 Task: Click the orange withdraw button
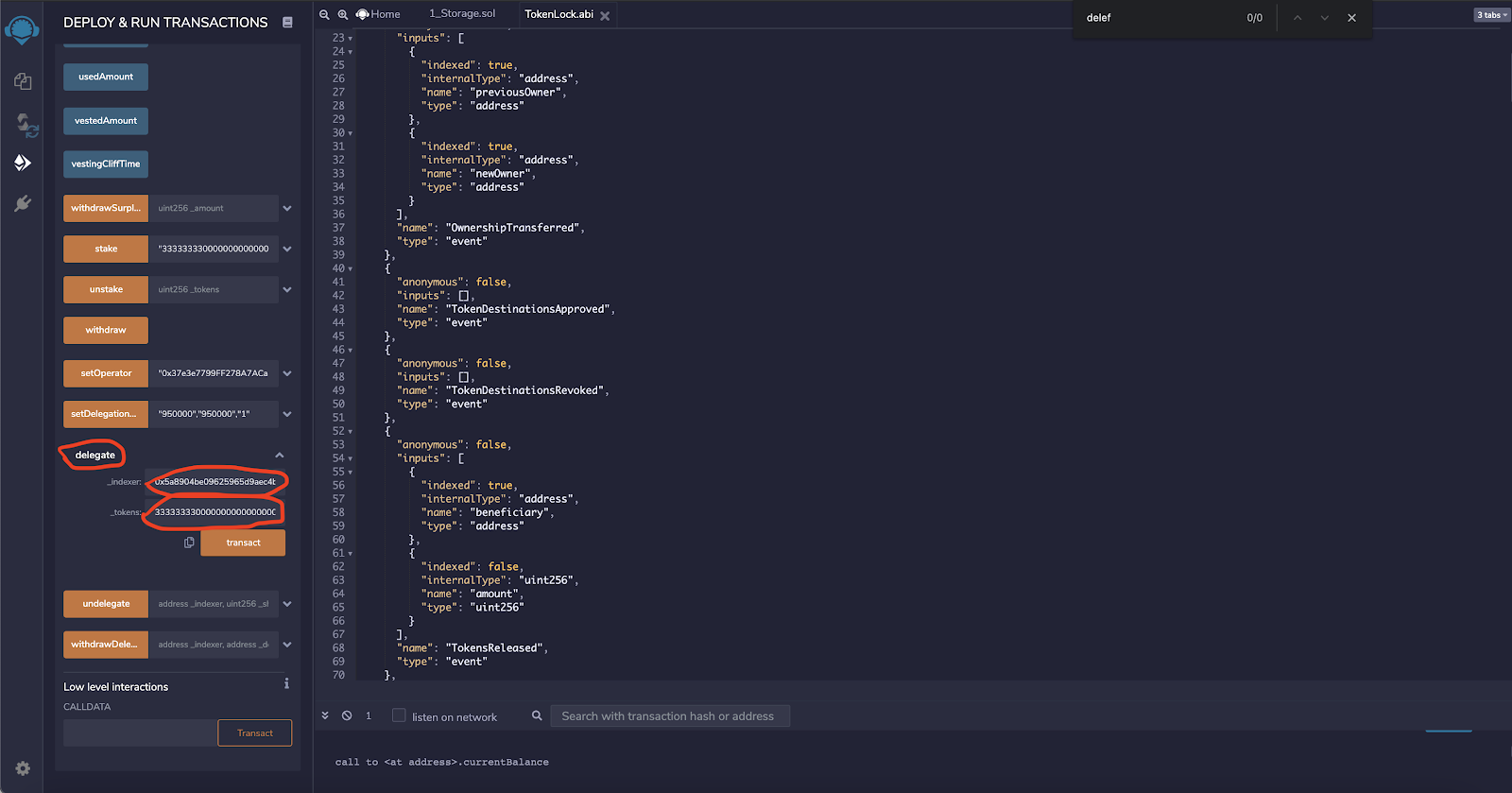(x=106, y=330)
